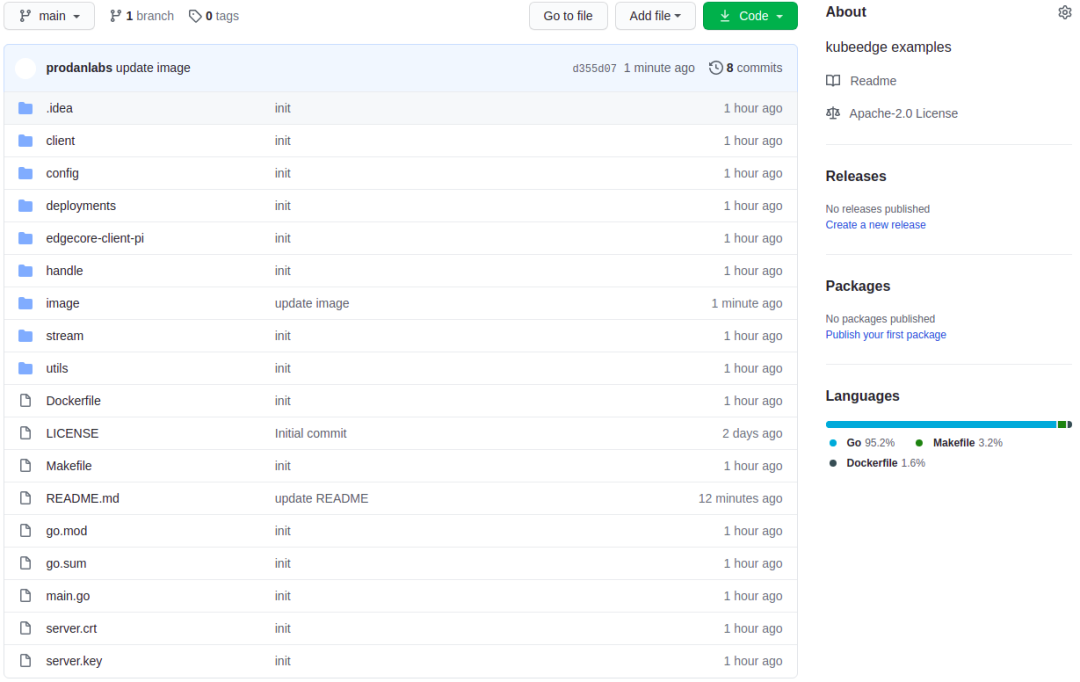Image resolution: width=1080 pixels, height=682 pixels.
Task: Click the prodanlabs avatar in commit header
Action: coord(26,68)
